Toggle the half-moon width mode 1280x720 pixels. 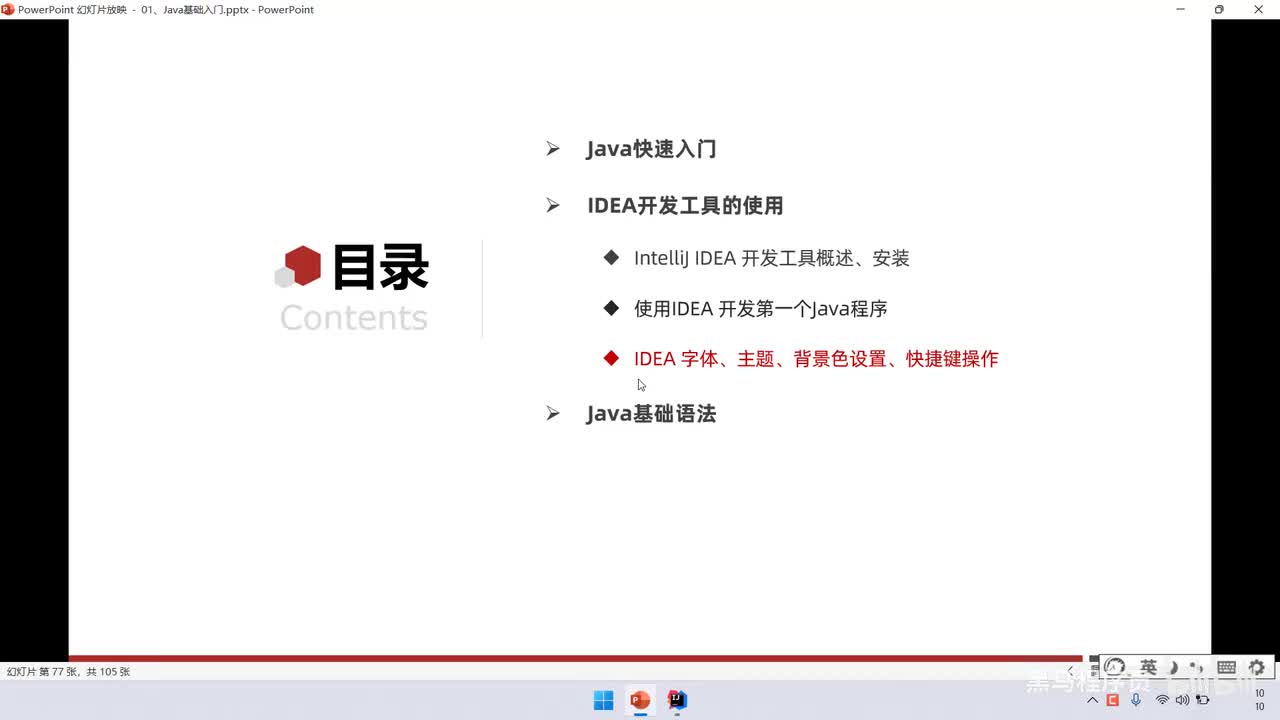click(x=1174, y=667)
